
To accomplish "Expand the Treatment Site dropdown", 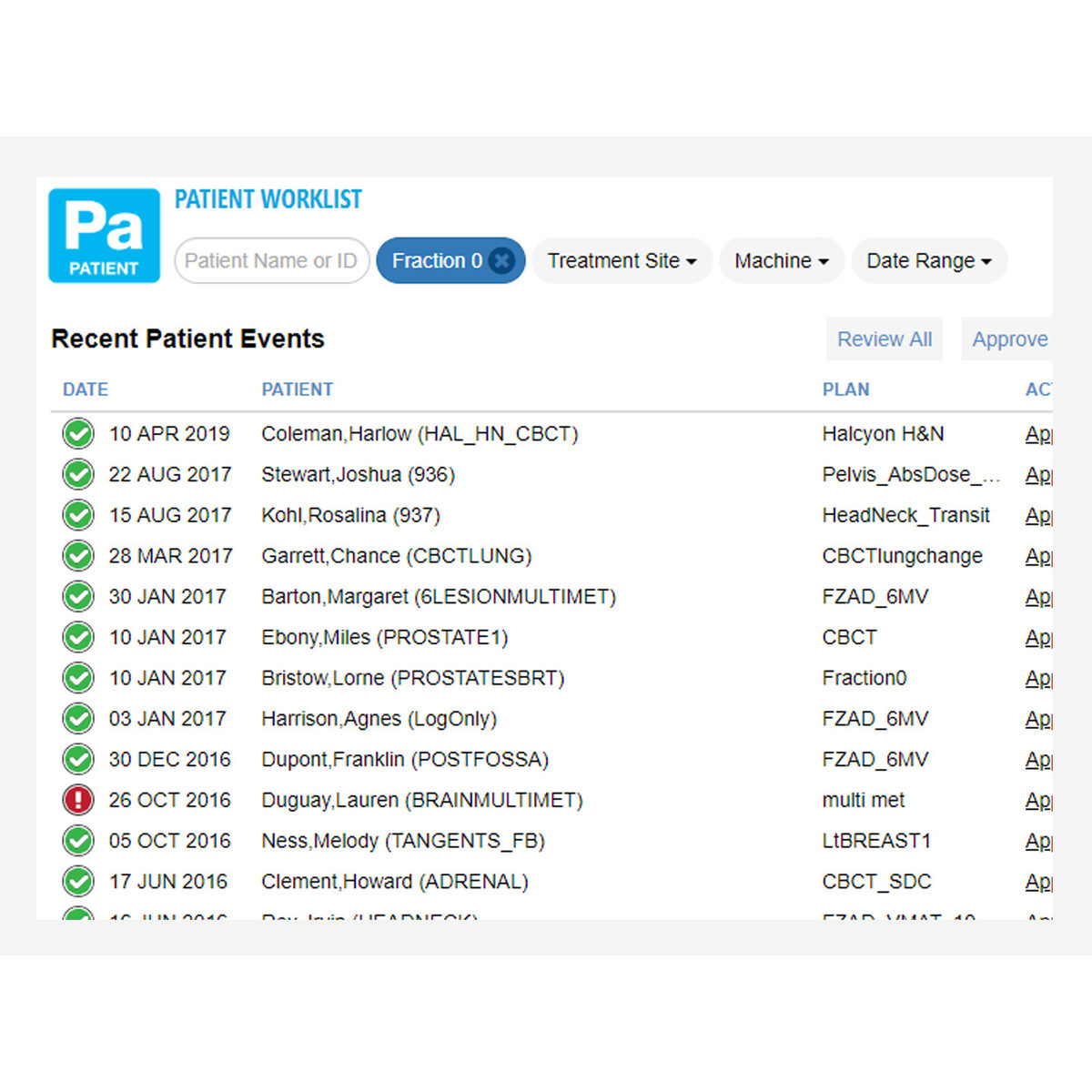I will coord(622,261).
